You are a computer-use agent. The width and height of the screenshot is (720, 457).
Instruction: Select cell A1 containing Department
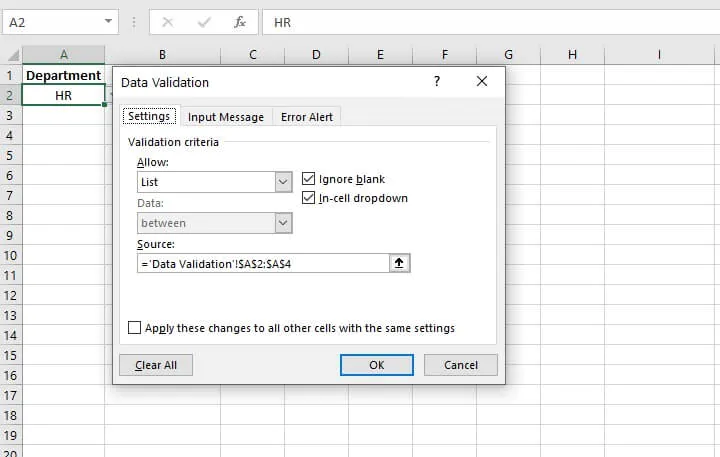pyautogui.click(x=63, y=75)
